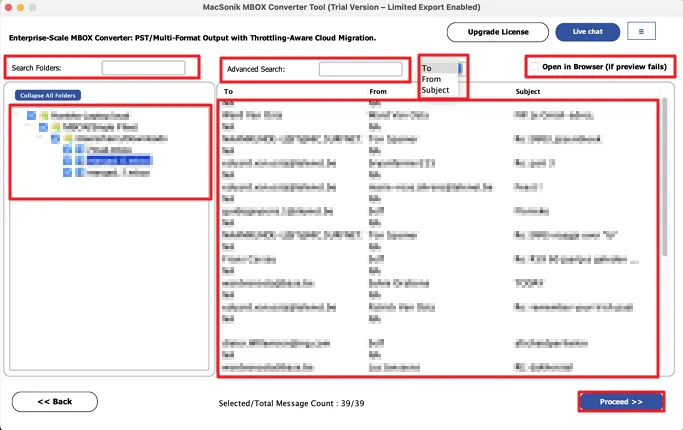Choose Subject in the search field dropdown

439,90
